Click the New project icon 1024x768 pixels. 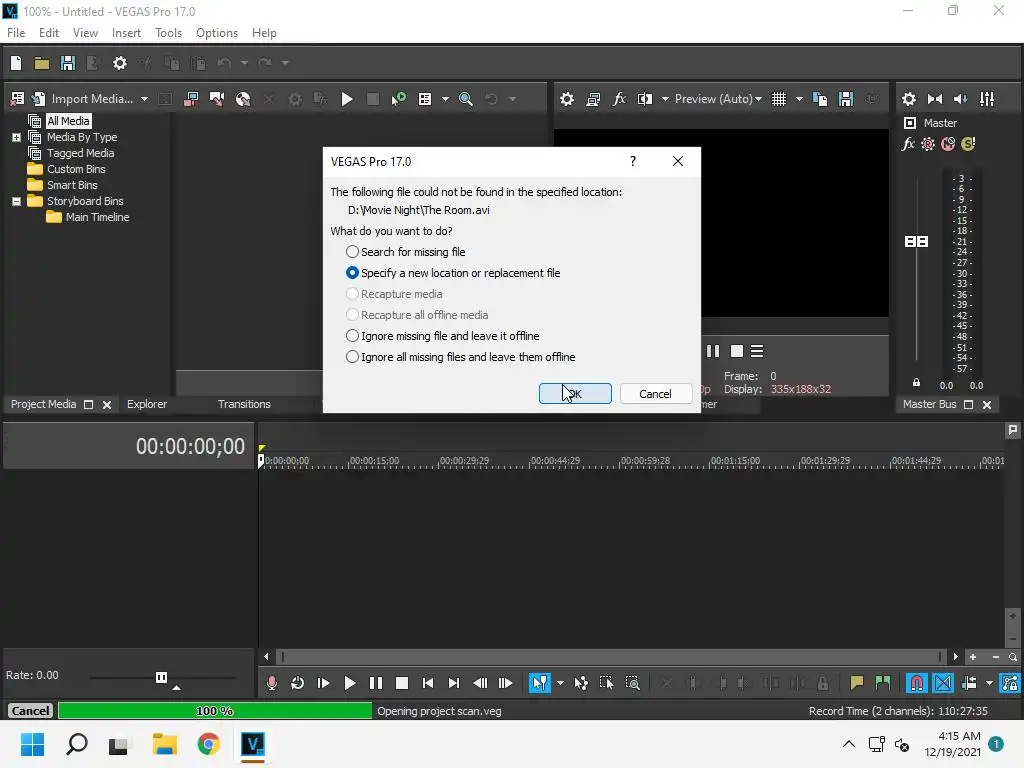coord(16,63)
